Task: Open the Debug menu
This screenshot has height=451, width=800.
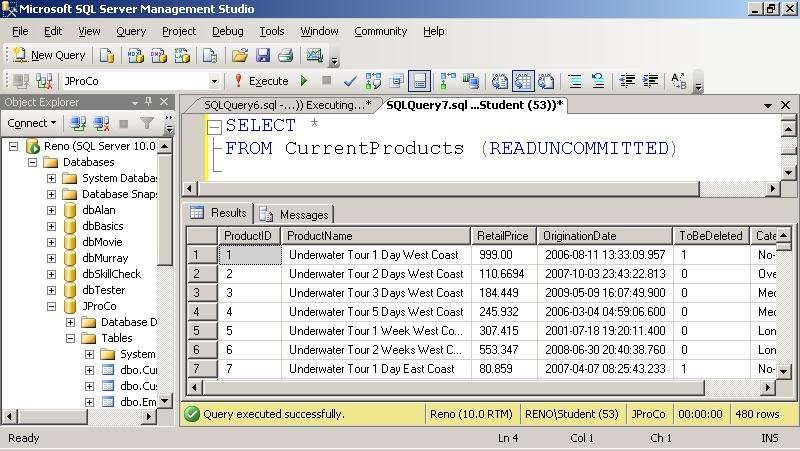Action: pyautogui.click(x=228, y=31)
